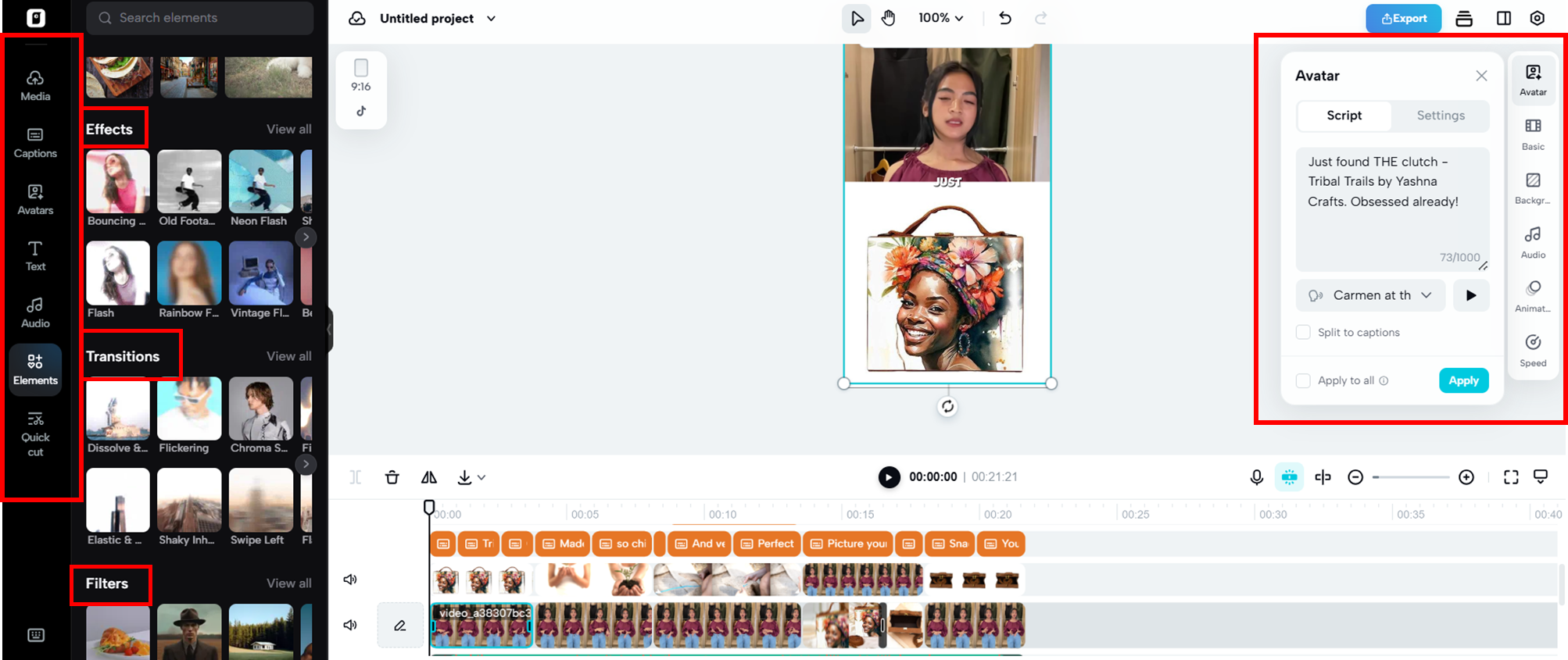The width and height of the screenshot is (1568, 660).
Task: Apply the avatar script
Action: coord(1463,380)
